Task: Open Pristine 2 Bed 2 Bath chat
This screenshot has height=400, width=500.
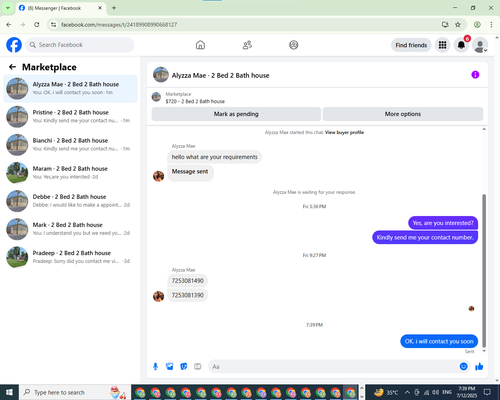Action: point(70,116)
